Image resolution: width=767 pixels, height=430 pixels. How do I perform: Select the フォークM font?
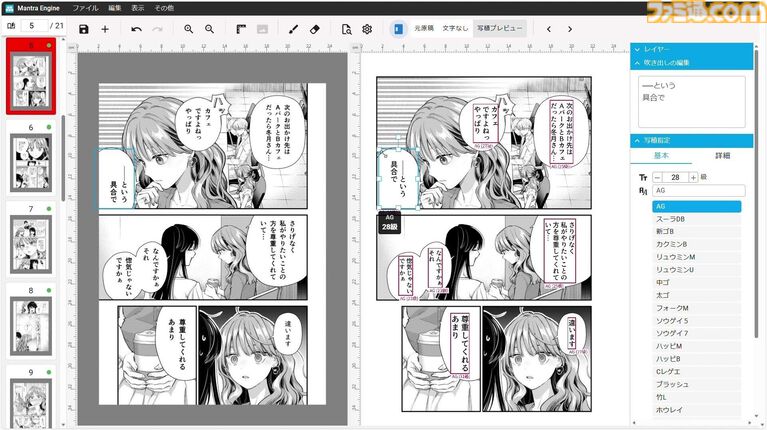[696, 308]
